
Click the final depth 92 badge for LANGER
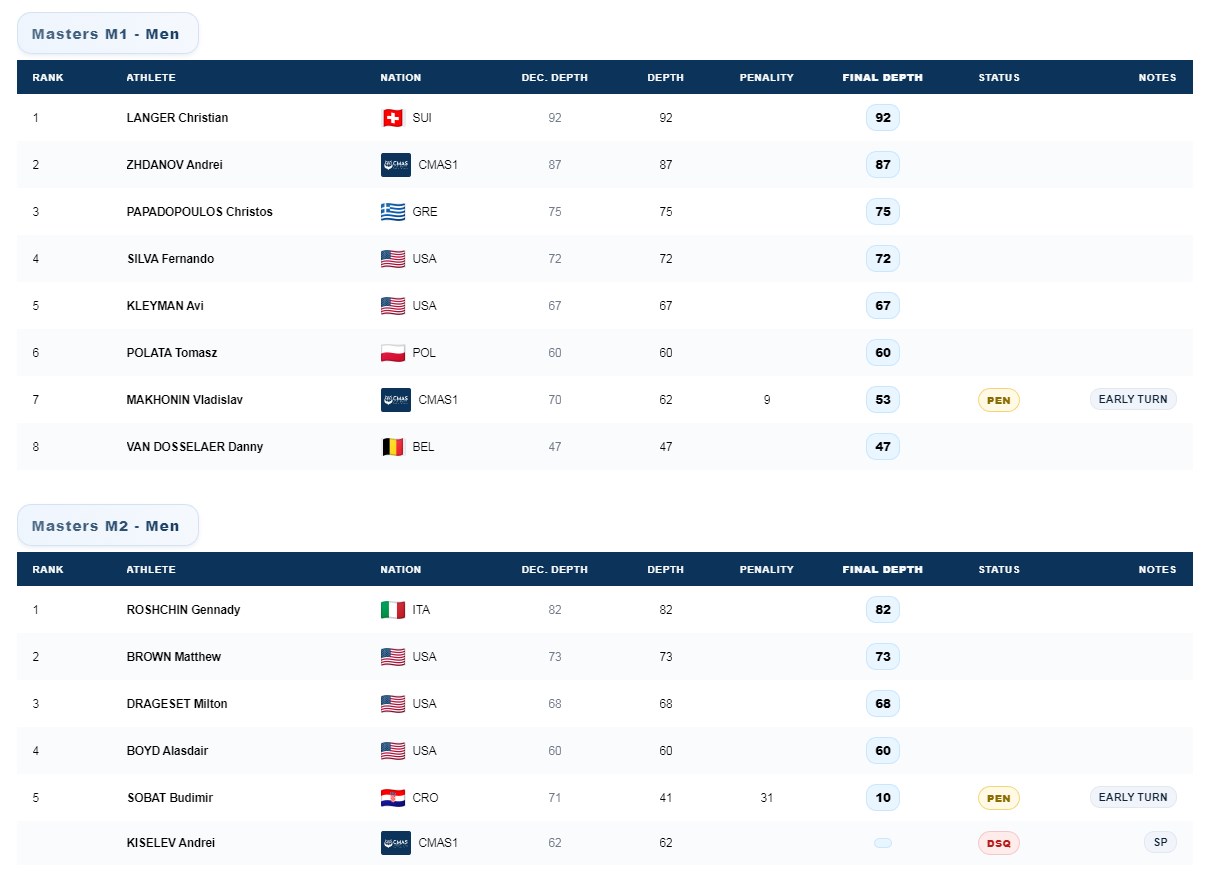click(883, 118)
